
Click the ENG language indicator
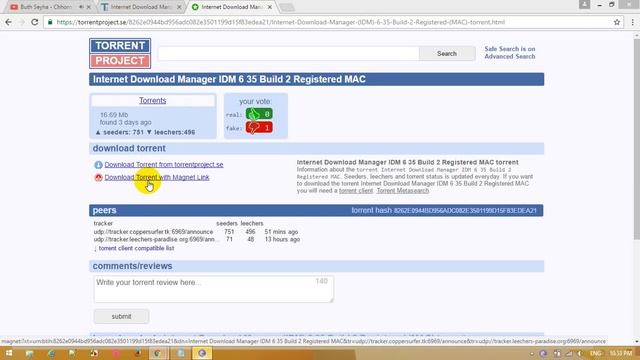click(x=596, y=353)
